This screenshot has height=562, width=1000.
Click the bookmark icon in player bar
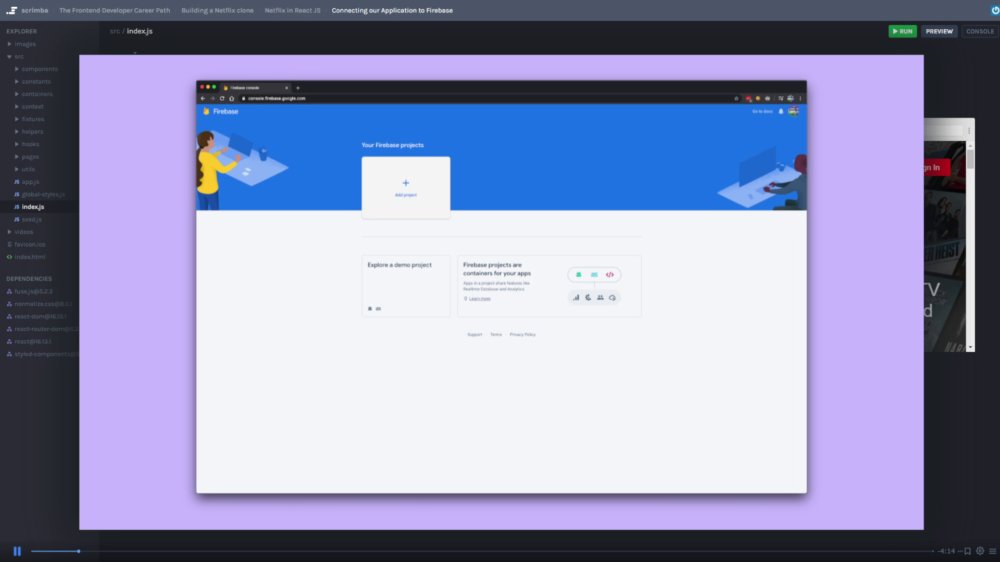coord(967,551)
